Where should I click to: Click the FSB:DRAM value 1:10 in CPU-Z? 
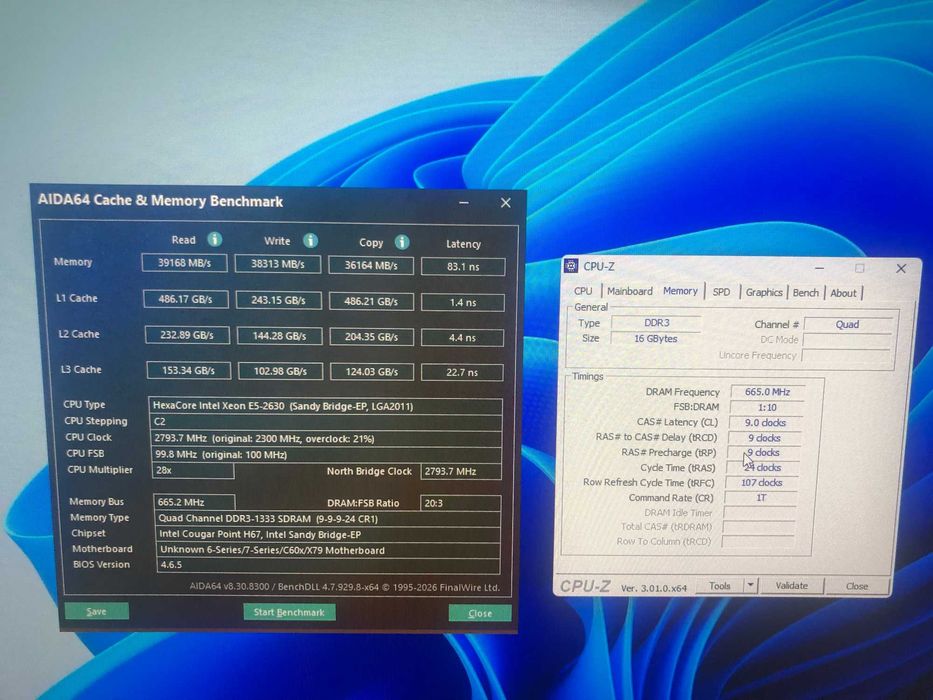767,407
